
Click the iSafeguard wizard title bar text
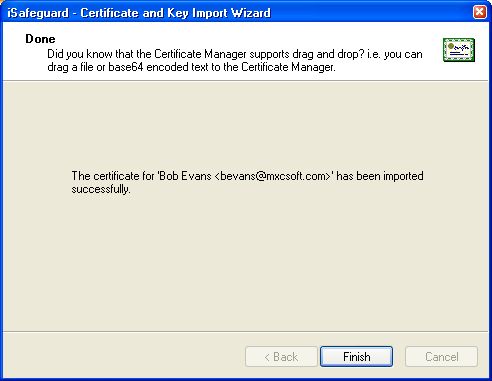point(139,13)
